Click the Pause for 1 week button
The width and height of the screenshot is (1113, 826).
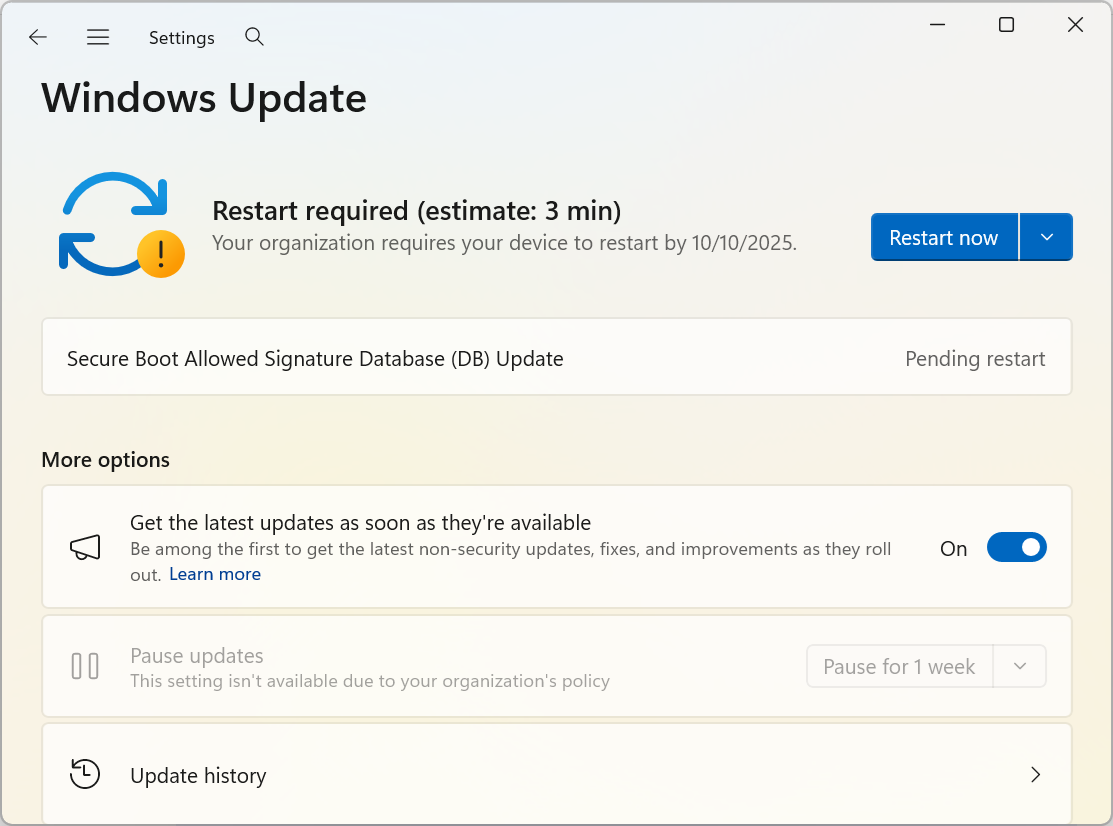(x=899, y=666)
